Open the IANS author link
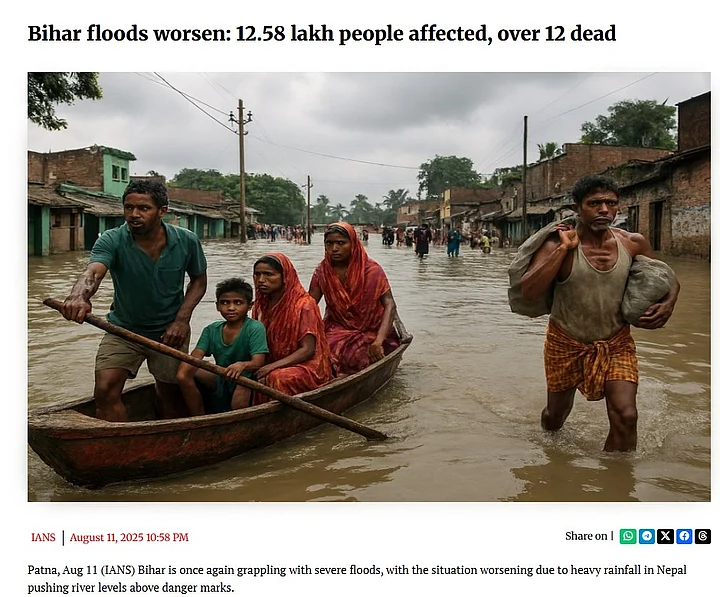Screen dimensions: 720x597 coord(43,537)
